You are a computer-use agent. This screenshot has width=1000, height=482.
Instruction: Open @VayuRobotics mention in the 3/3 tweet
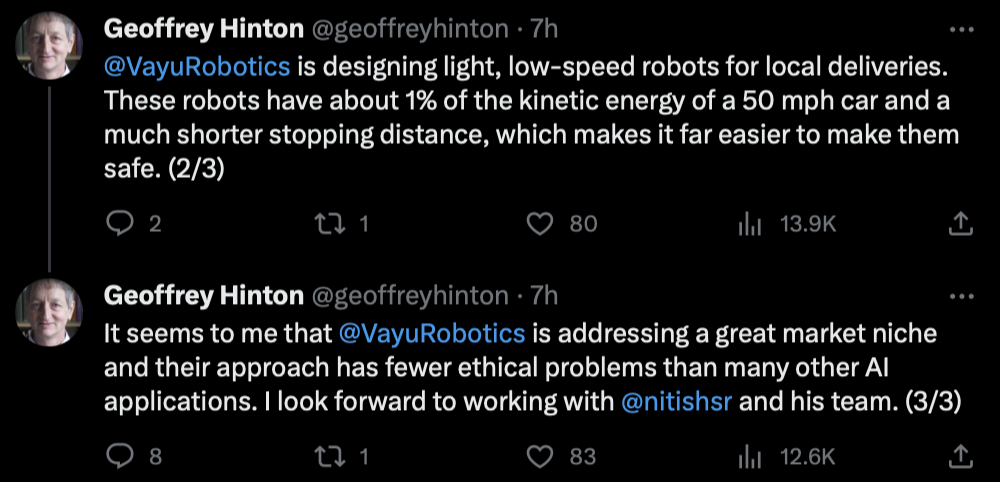click(432, 332)
